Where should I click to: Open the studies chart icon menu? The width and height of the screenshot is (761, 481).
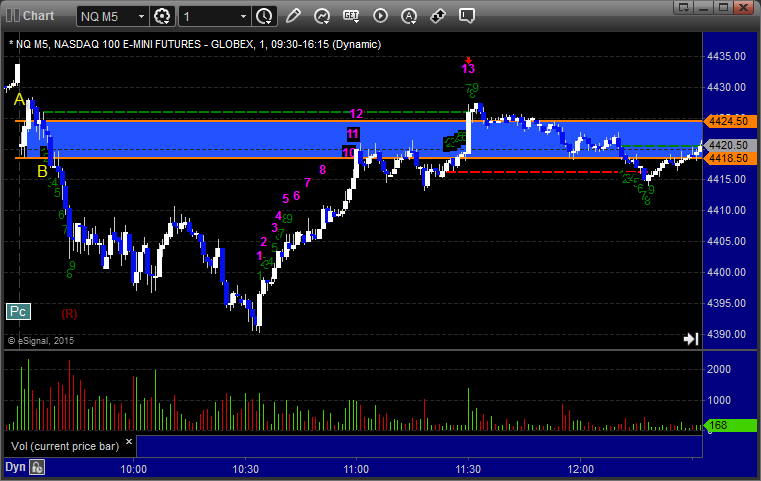[322, 16]
